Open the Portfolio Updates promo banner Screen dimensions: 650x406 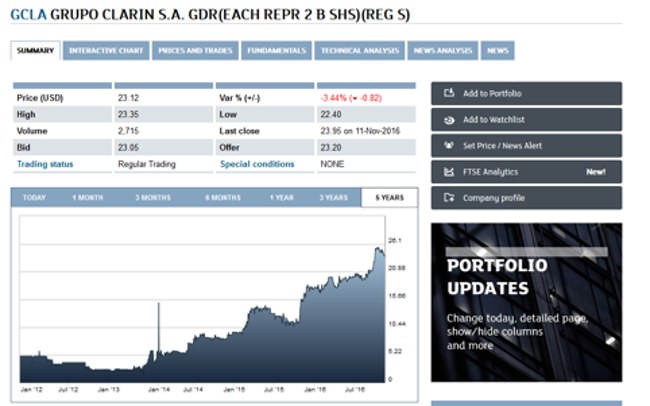pyautogui.click(x=526, y=302)
